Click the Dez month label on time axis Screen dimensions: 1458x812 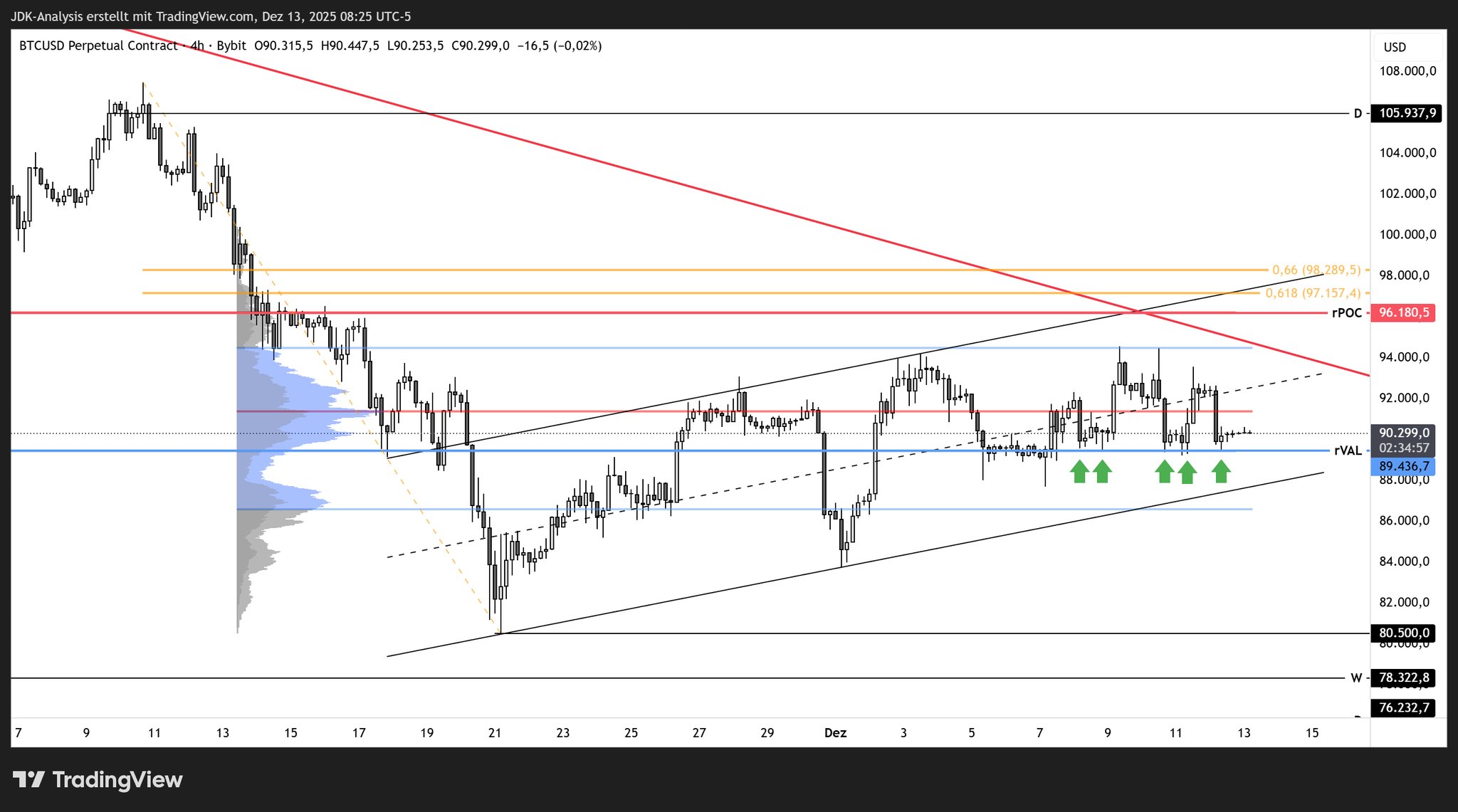pyautogui.click(x=835, y=733)
